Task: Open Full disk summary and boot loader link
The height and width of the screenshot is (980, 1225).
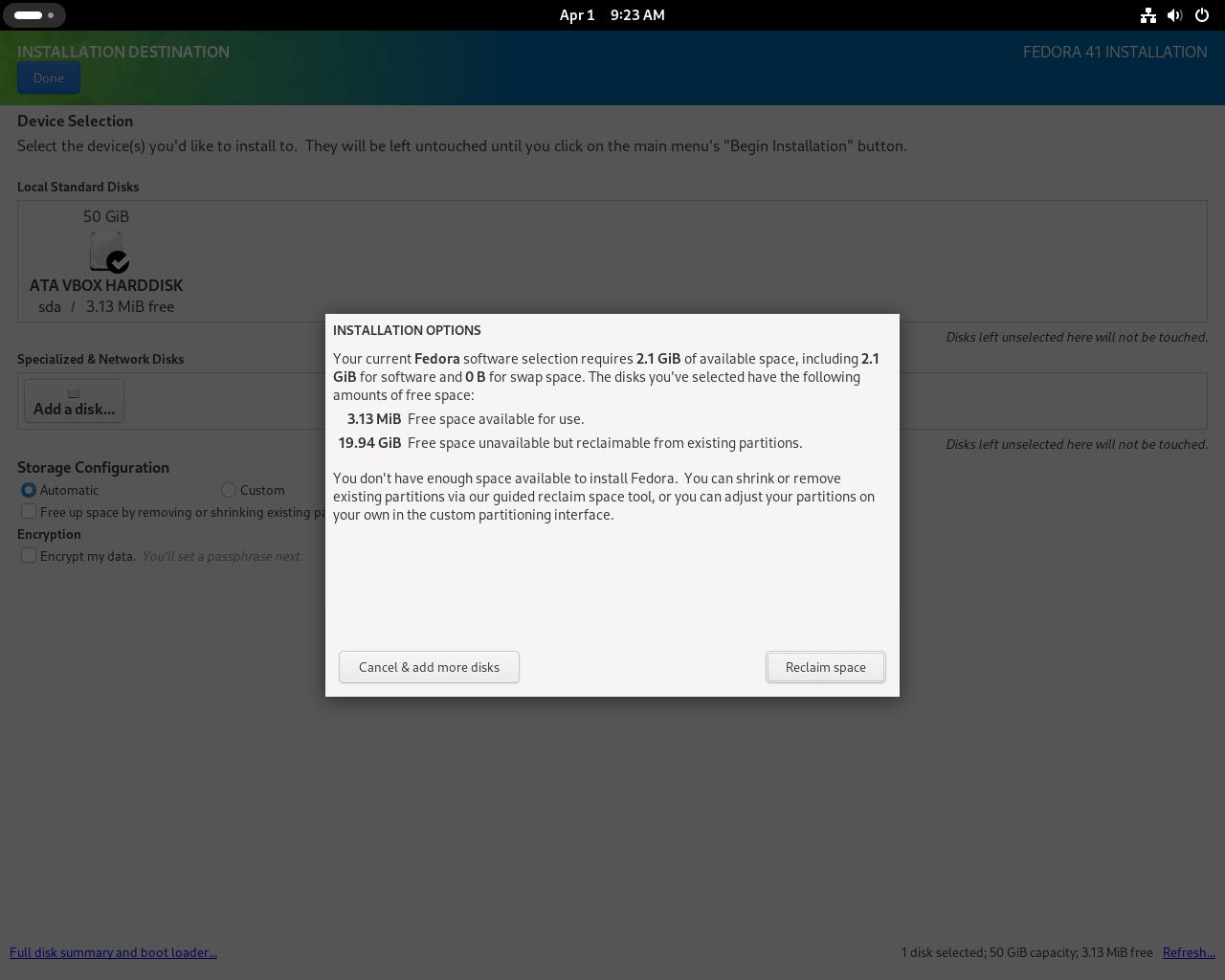Action: coord(113,952)
